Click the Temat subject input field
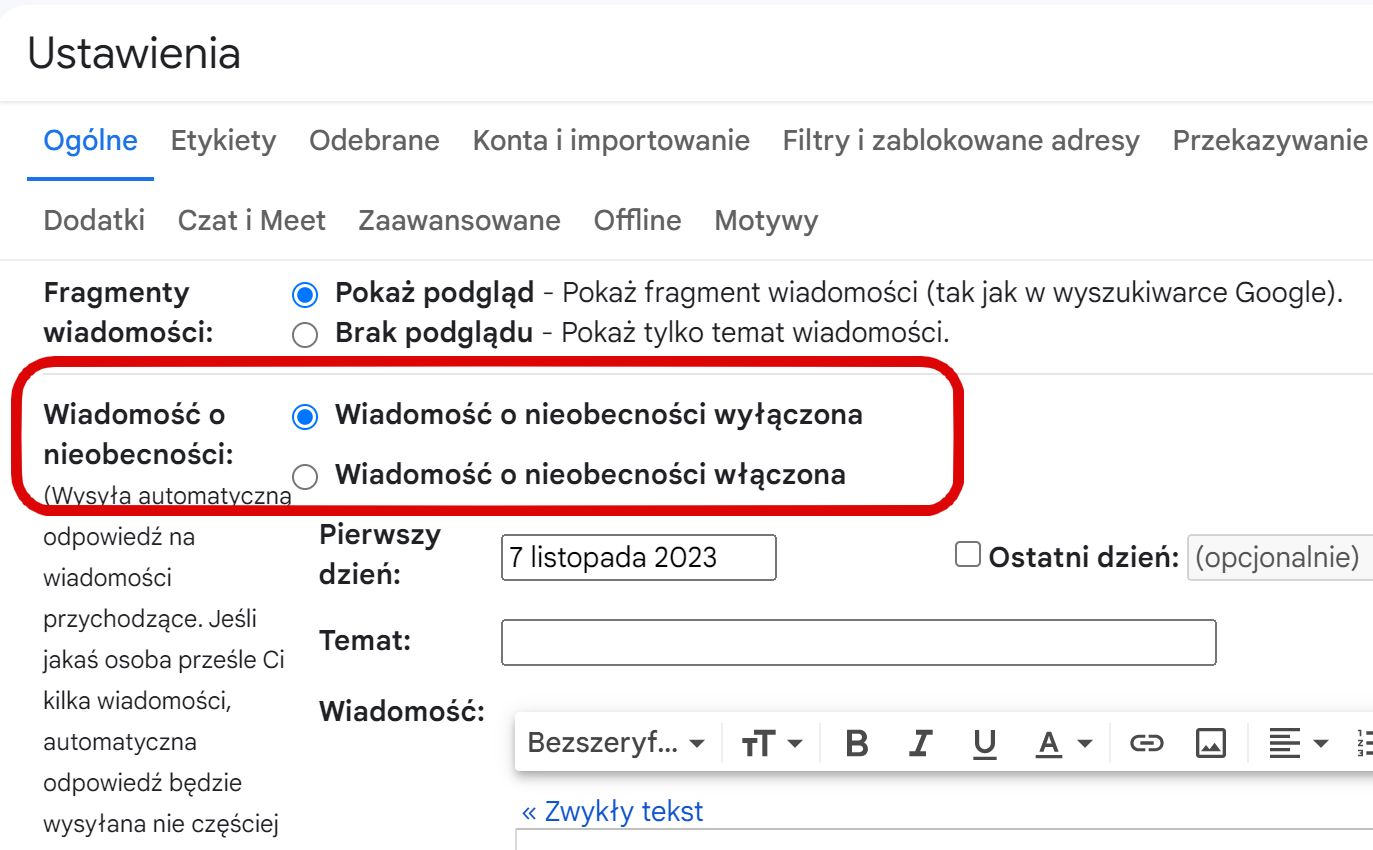 (x=858, y=643)
